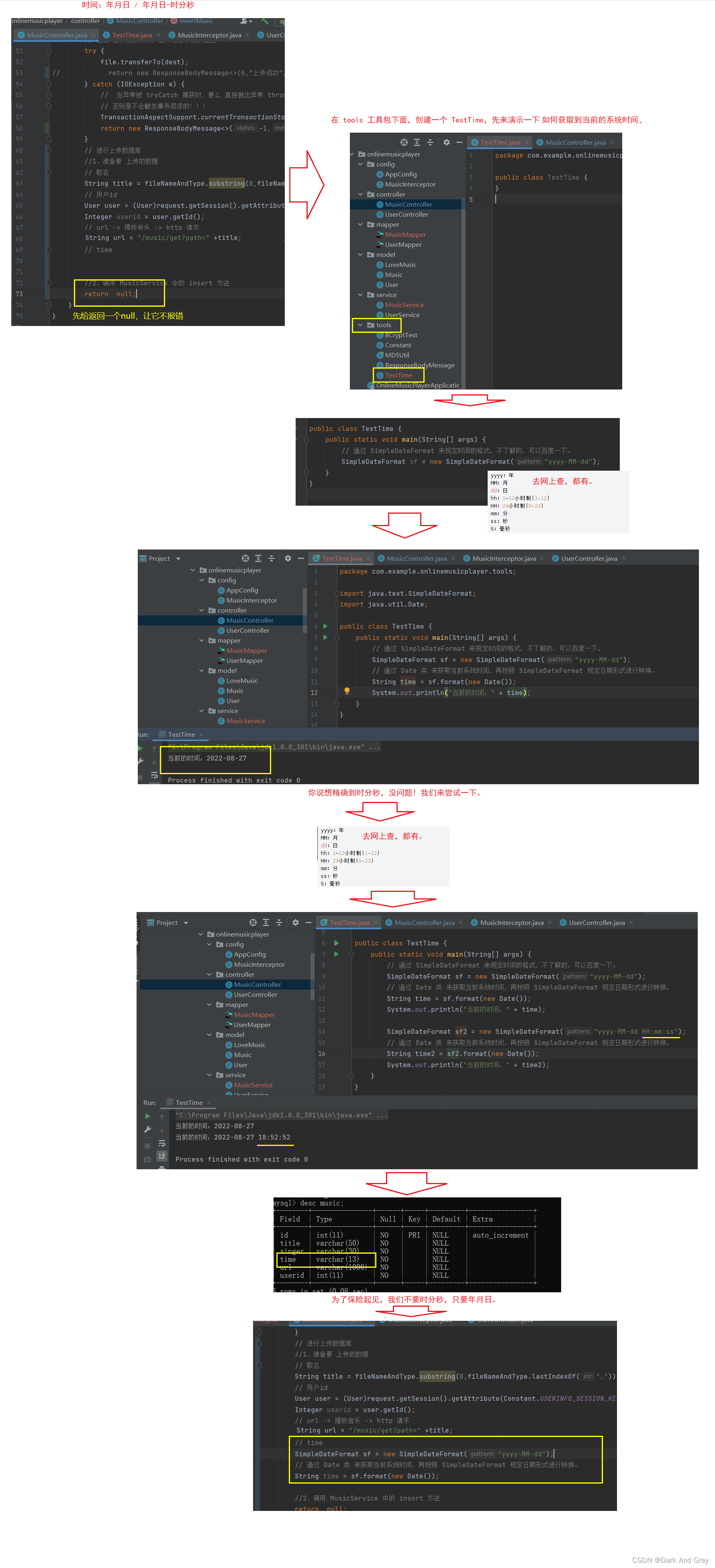Click Collapse All icon in the single-output IDE project panel
Image resolution: width=715 pixels, height=1568 pixels.
coord(272,558)
